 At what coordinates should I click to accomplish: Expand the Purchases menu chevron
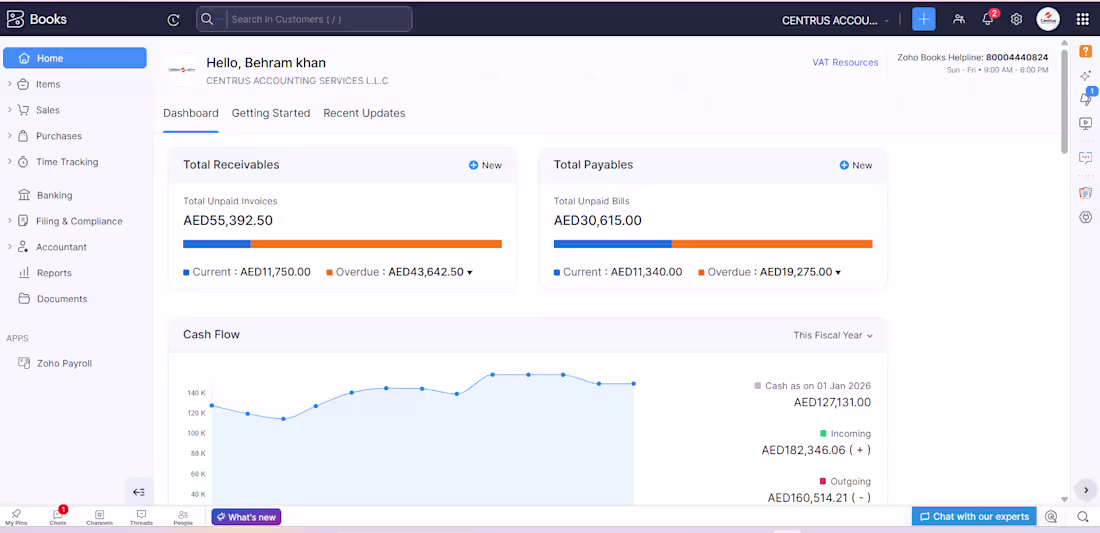pos(9,136)
